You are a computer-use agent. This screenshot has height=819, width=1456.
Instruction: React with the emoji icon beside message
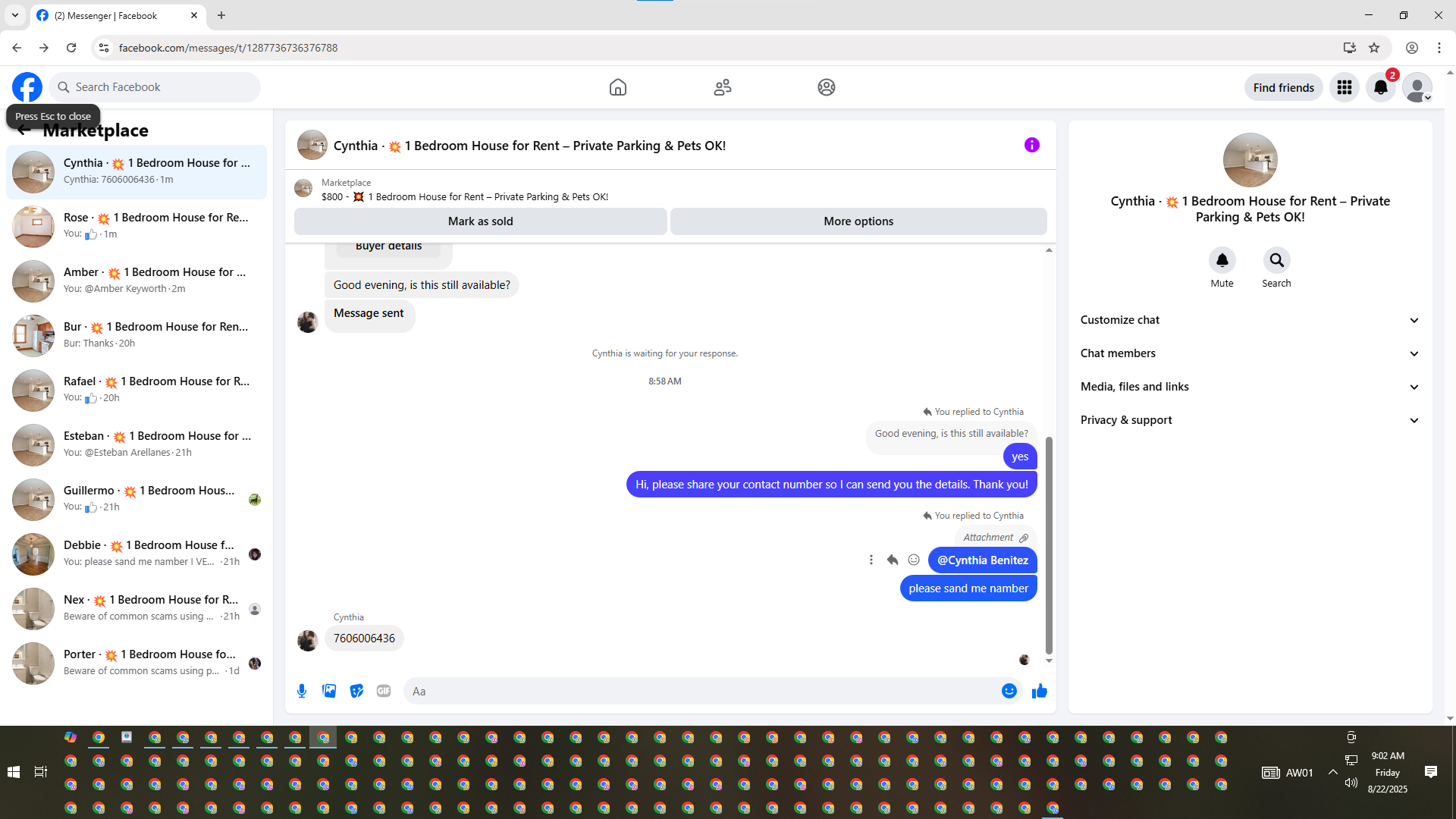[x=914, y=560]
